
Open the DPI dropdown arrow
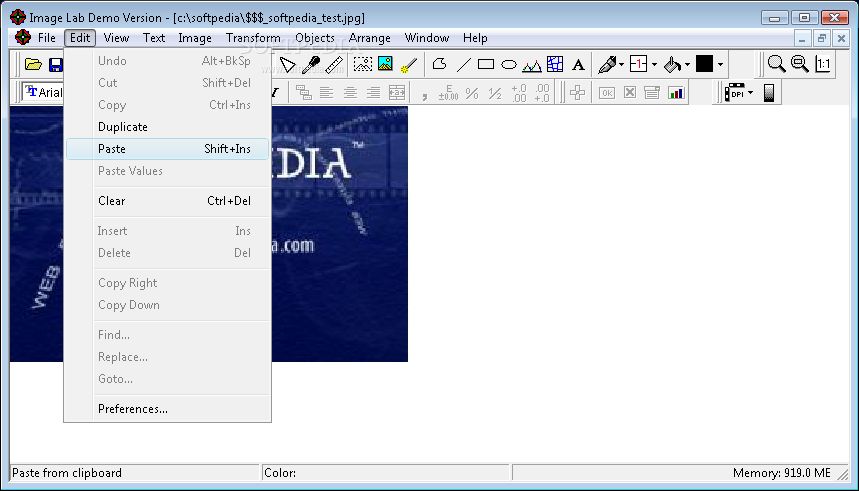coord(751,93)
